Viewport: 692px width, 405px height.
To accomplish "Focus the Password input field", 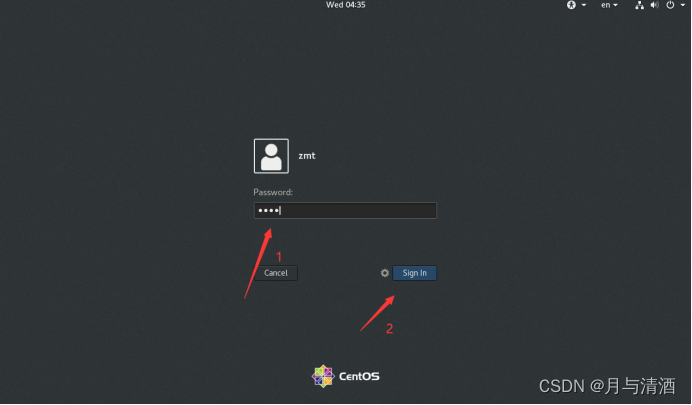I will (345, 210).
